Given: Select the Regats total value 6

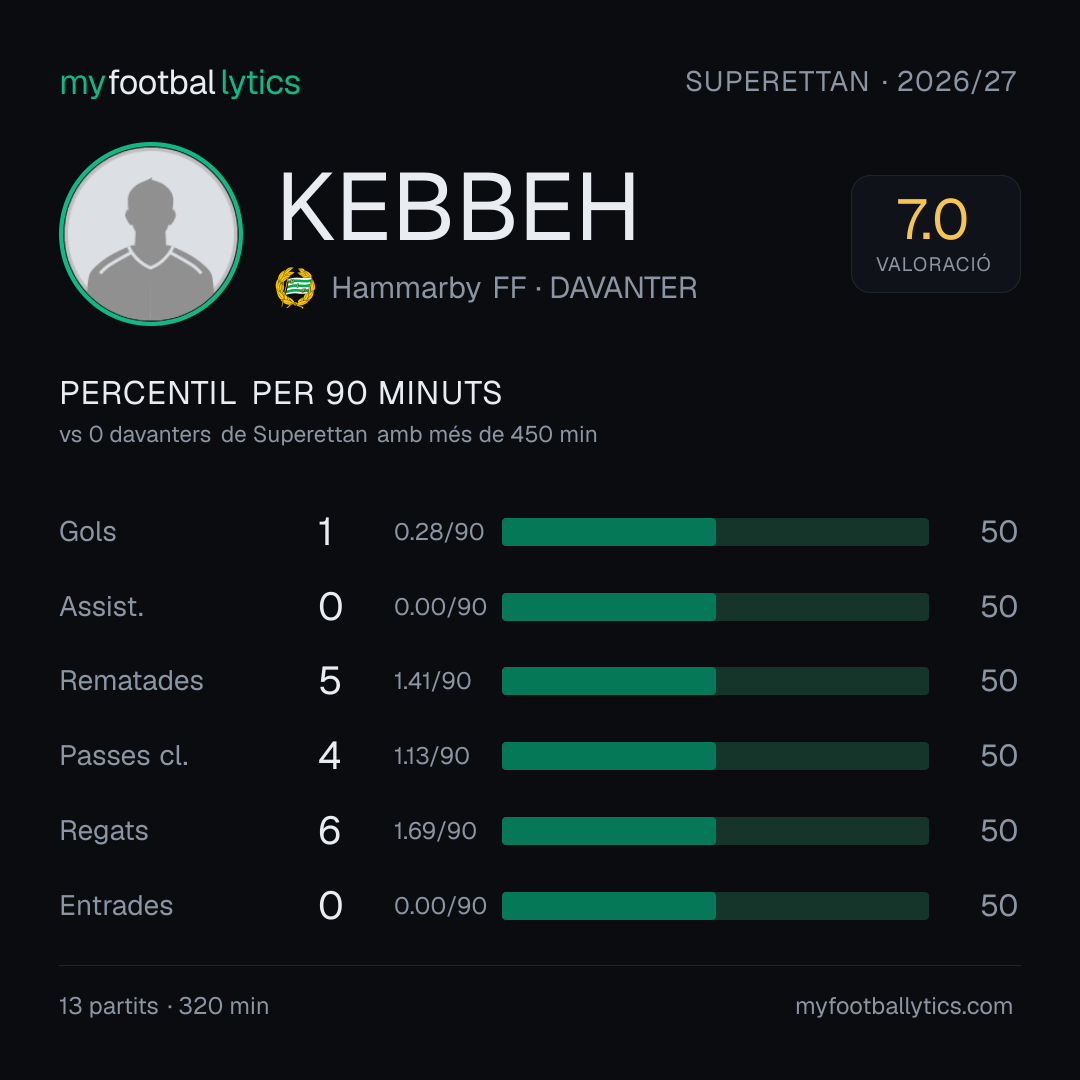Looking at the screenshot, I should 330,831.
